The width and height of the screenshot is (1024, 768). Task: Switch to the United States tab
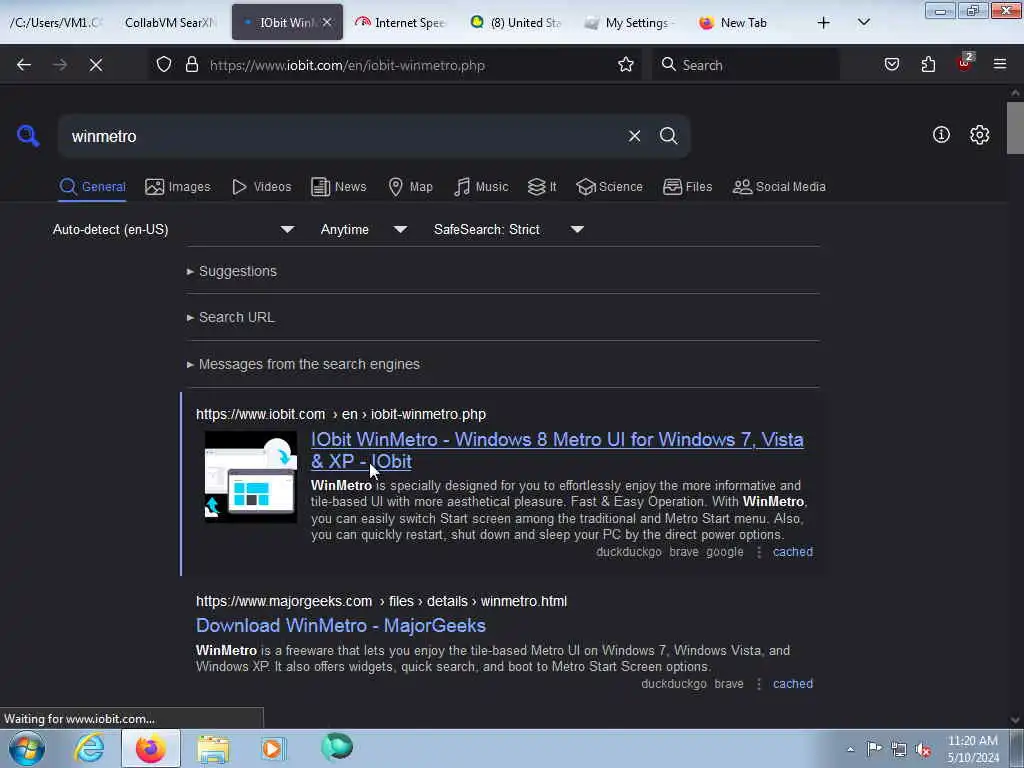pyautogui.click(x=516, y=23)
